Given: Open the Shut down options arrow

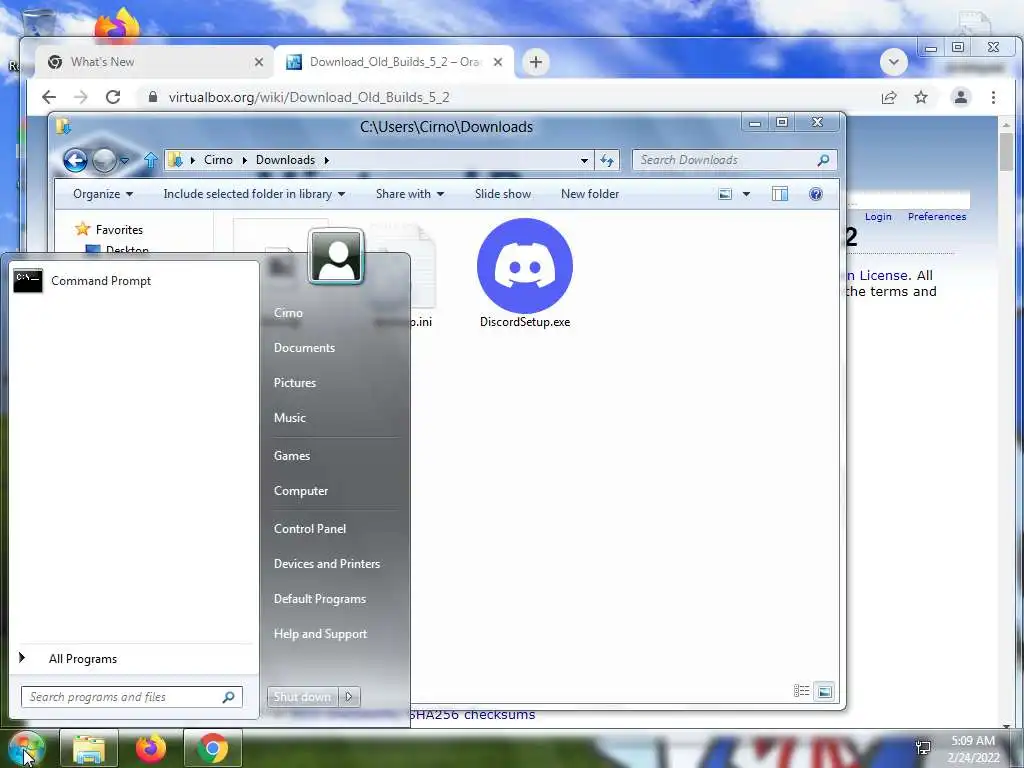Looking at the screenshot, I should [x=349, y=697].
